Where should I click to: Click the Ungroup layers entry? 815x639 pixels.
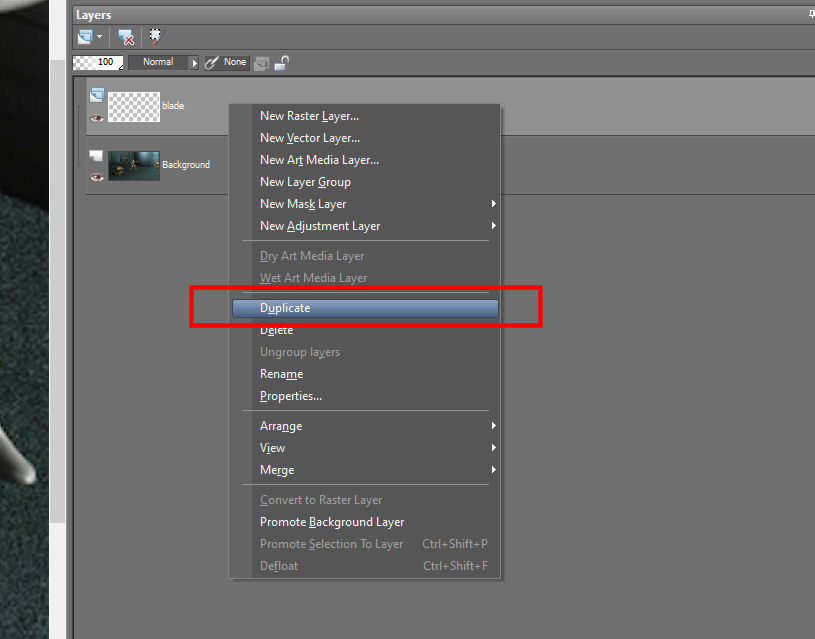pyautogui.click(x=365, y=352)
